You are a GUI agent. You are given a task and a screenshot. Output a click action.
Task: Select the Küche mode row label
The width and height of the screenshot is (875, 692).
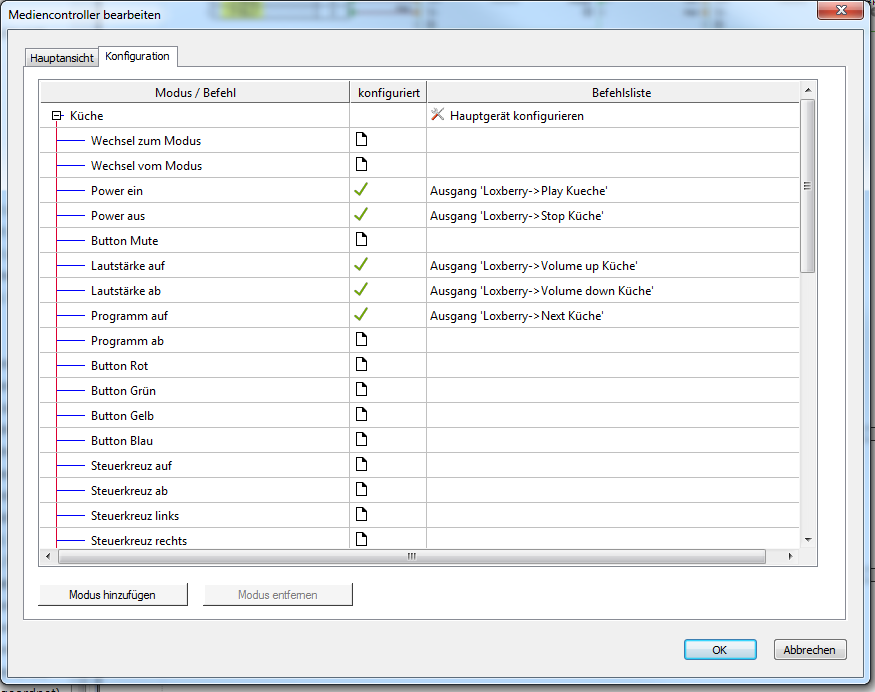coord(86,116)
